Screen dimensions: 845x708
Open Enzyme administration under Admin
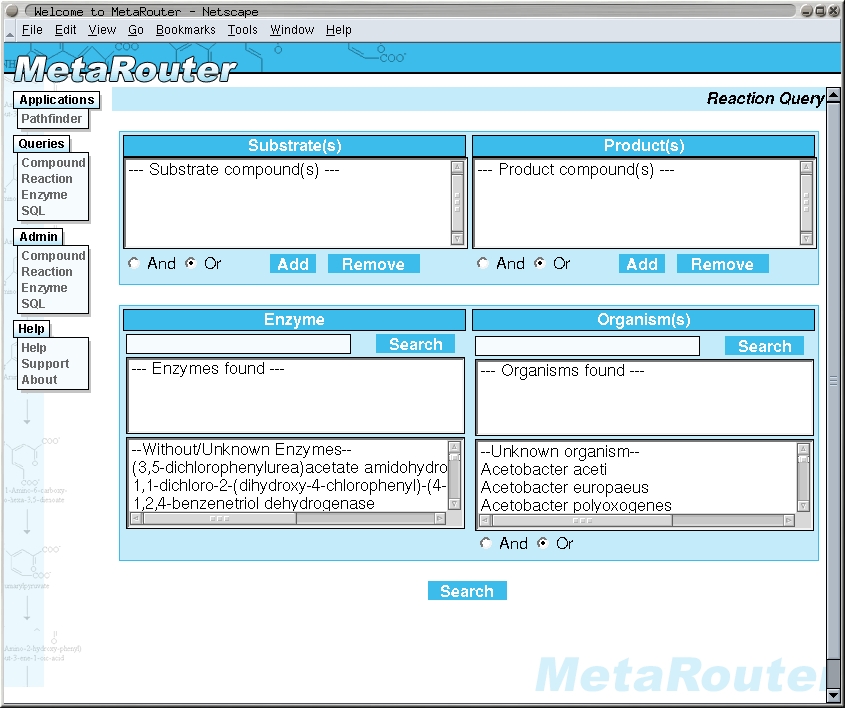pos(44,288)
